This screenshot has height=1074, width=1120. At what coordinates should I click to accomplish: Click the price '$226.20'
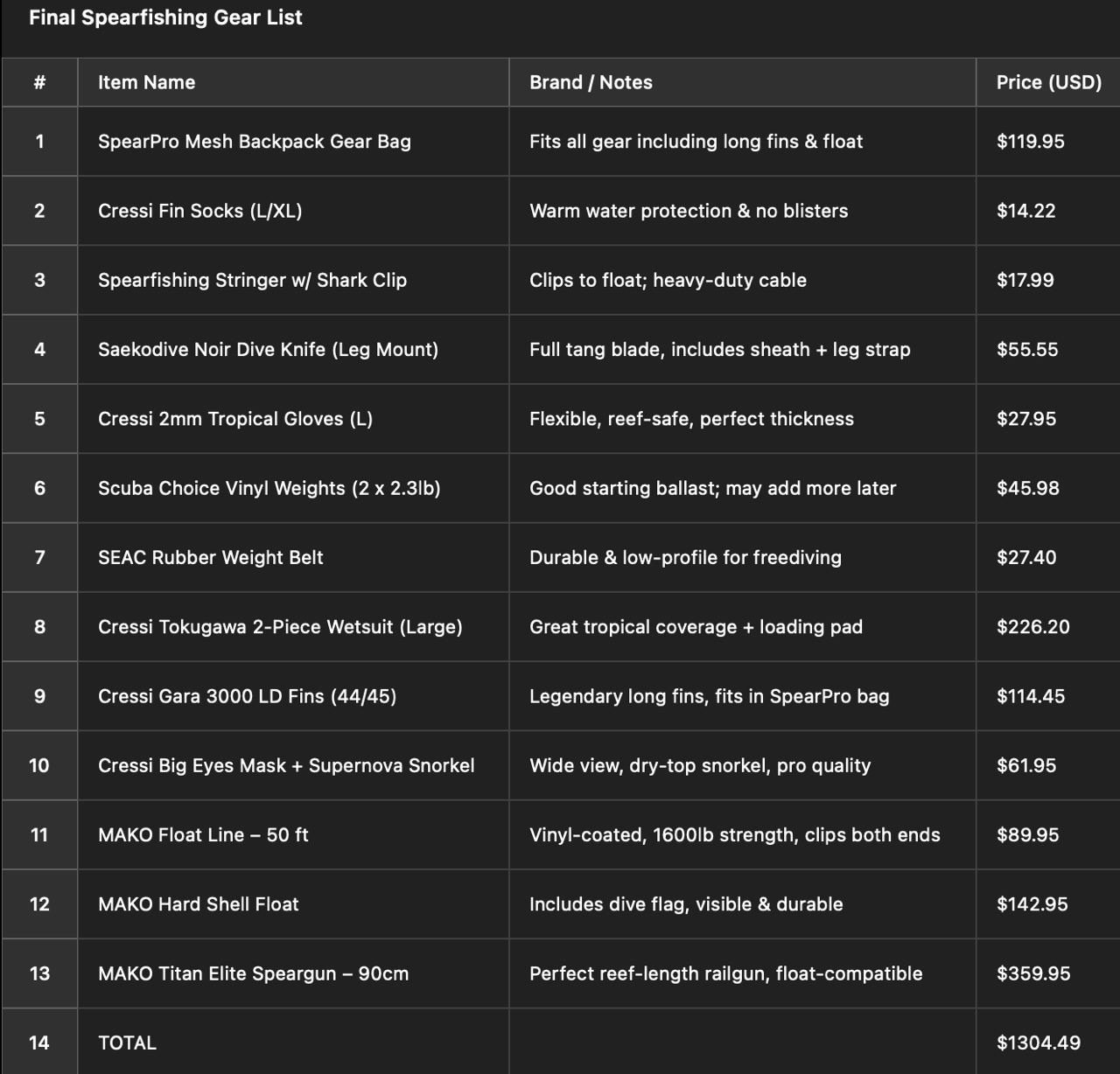1033,627
